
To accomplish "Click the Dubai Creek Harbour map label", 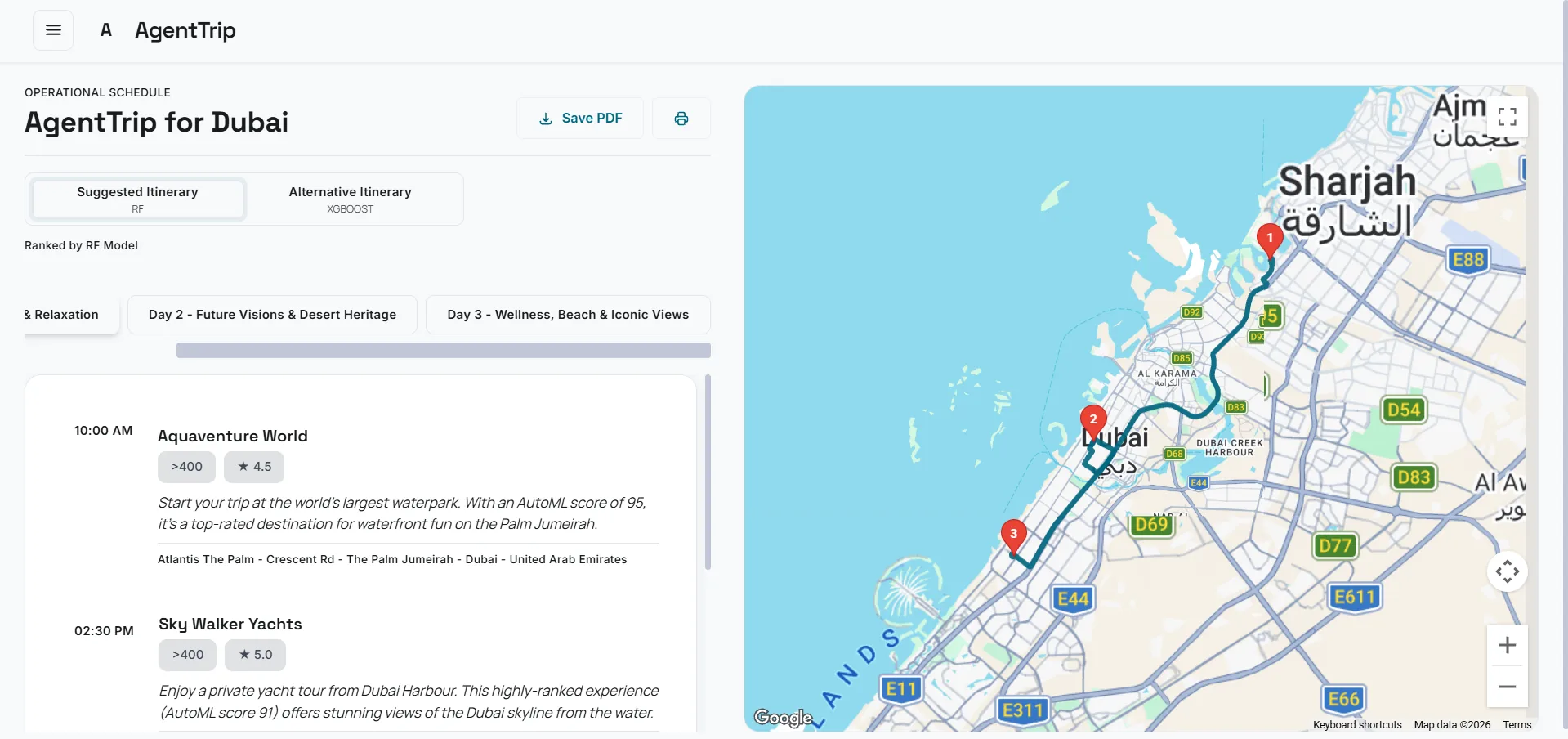I will tap(1230, 447).
